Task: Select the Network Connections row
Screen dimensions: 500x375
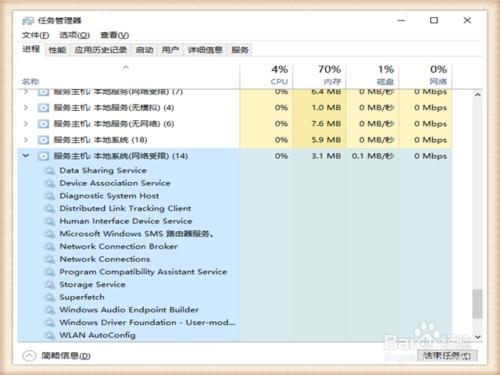Action: tap(235, 259)
